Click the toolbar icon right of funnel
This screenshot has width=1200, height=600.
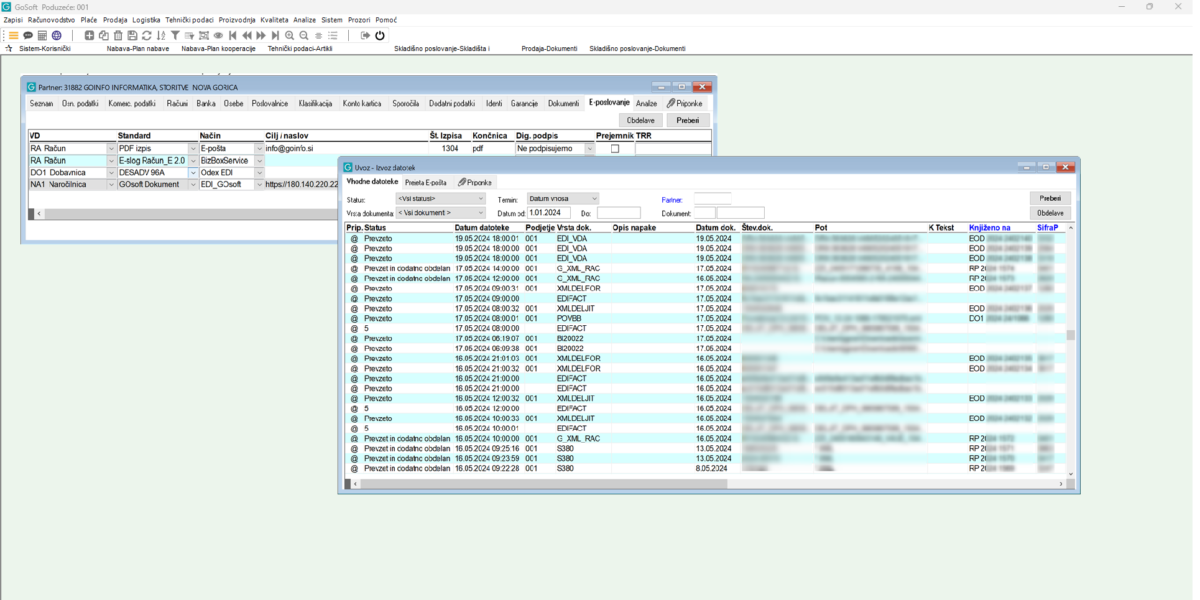[189, 35]
